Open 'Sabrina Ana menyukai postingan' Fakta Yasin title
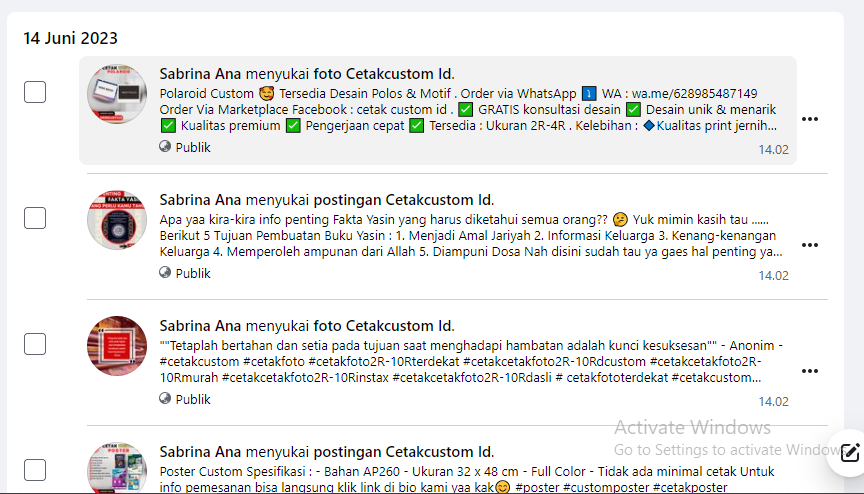Screen dimensions: 864x494 click(327, 200)
